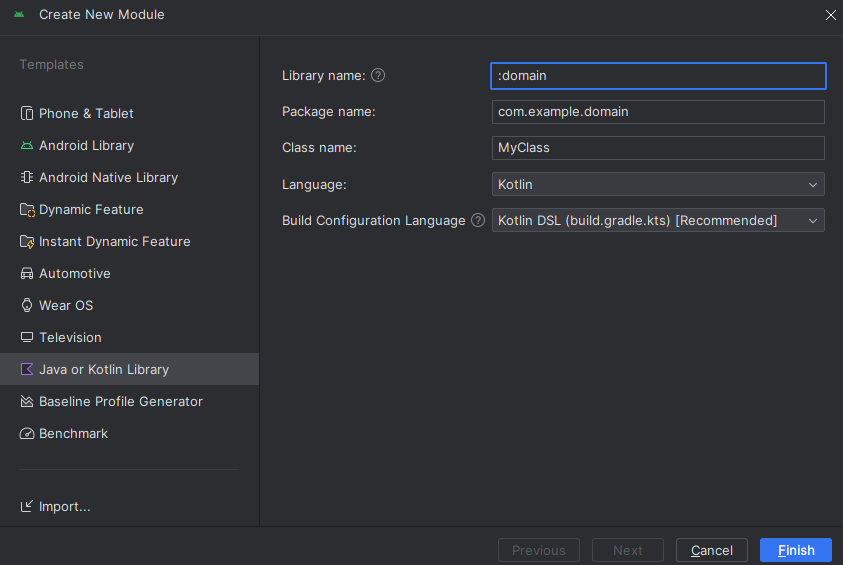This screenshot has width=843, height=565.
Task: Click the disabled Next button
Action: pos(627,550)
